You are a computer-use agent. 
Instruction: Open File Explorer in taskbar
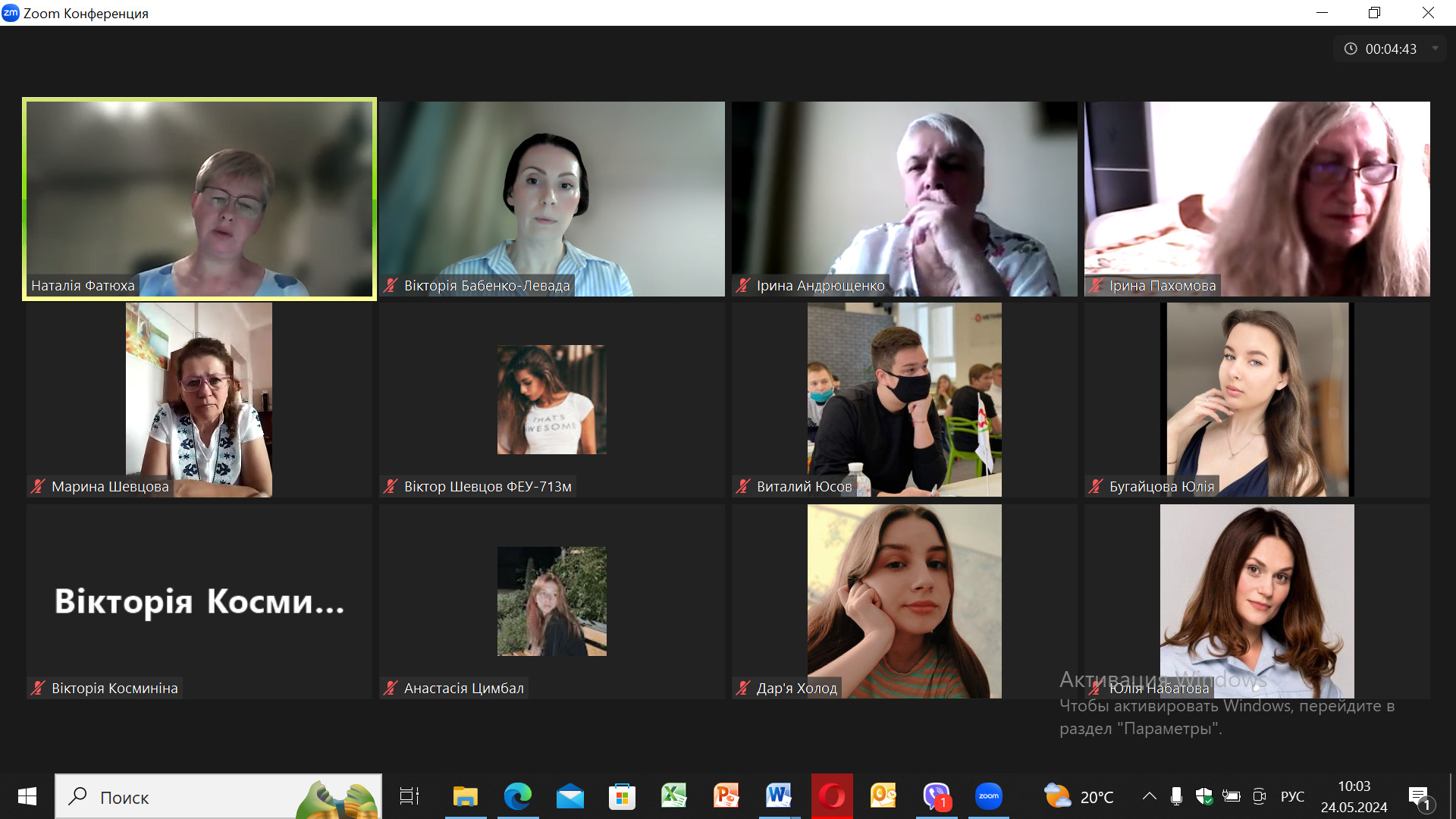[x=465, y=796]
